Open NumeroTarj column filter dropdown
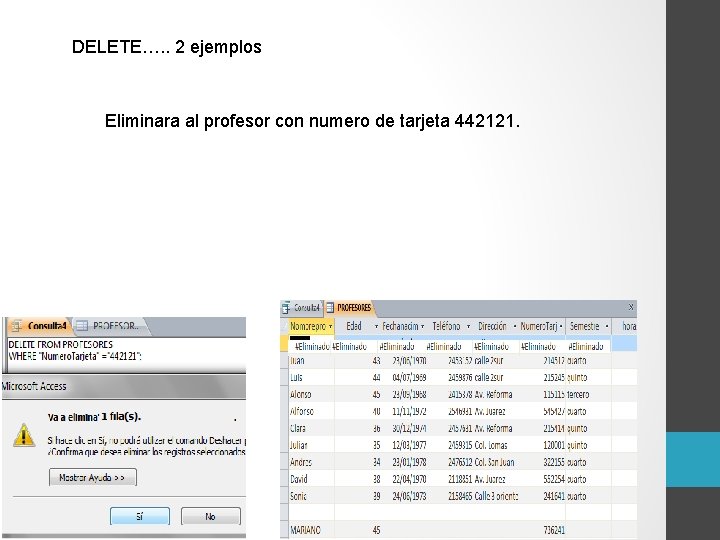Image resolution: width=720 pixels, height=540 pixels. 561,326
